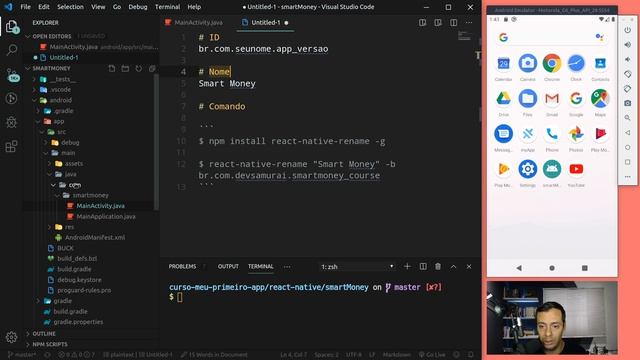
Task: Split the terminal panel
Action: point(423,267)
